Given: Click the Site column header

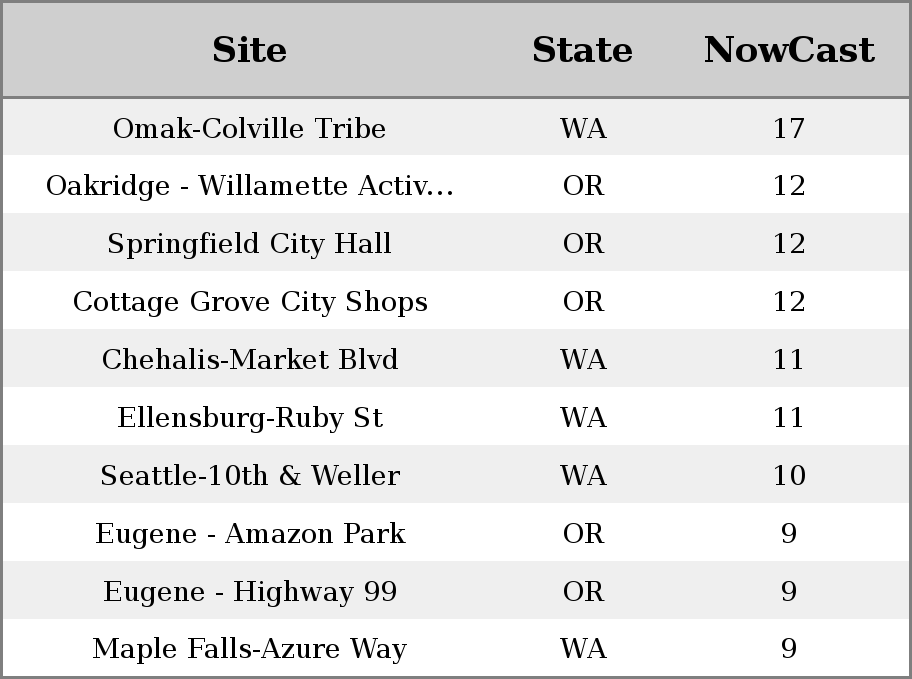Looking at the screenshot, I should [x=249, y=50].
